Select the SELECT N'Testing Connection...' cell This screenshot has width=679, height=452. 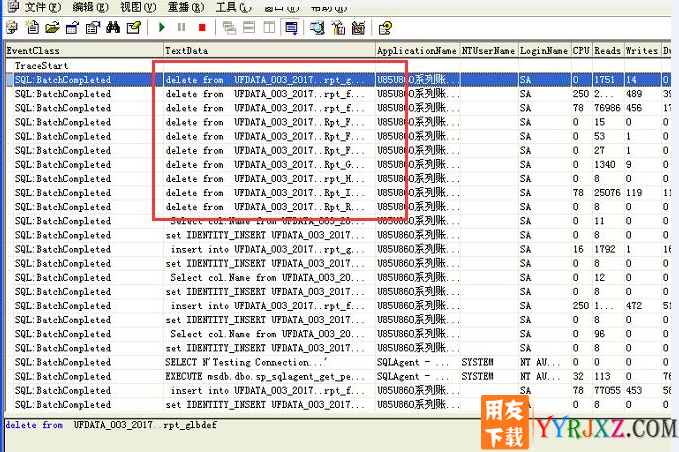click(x=269, y=362)
